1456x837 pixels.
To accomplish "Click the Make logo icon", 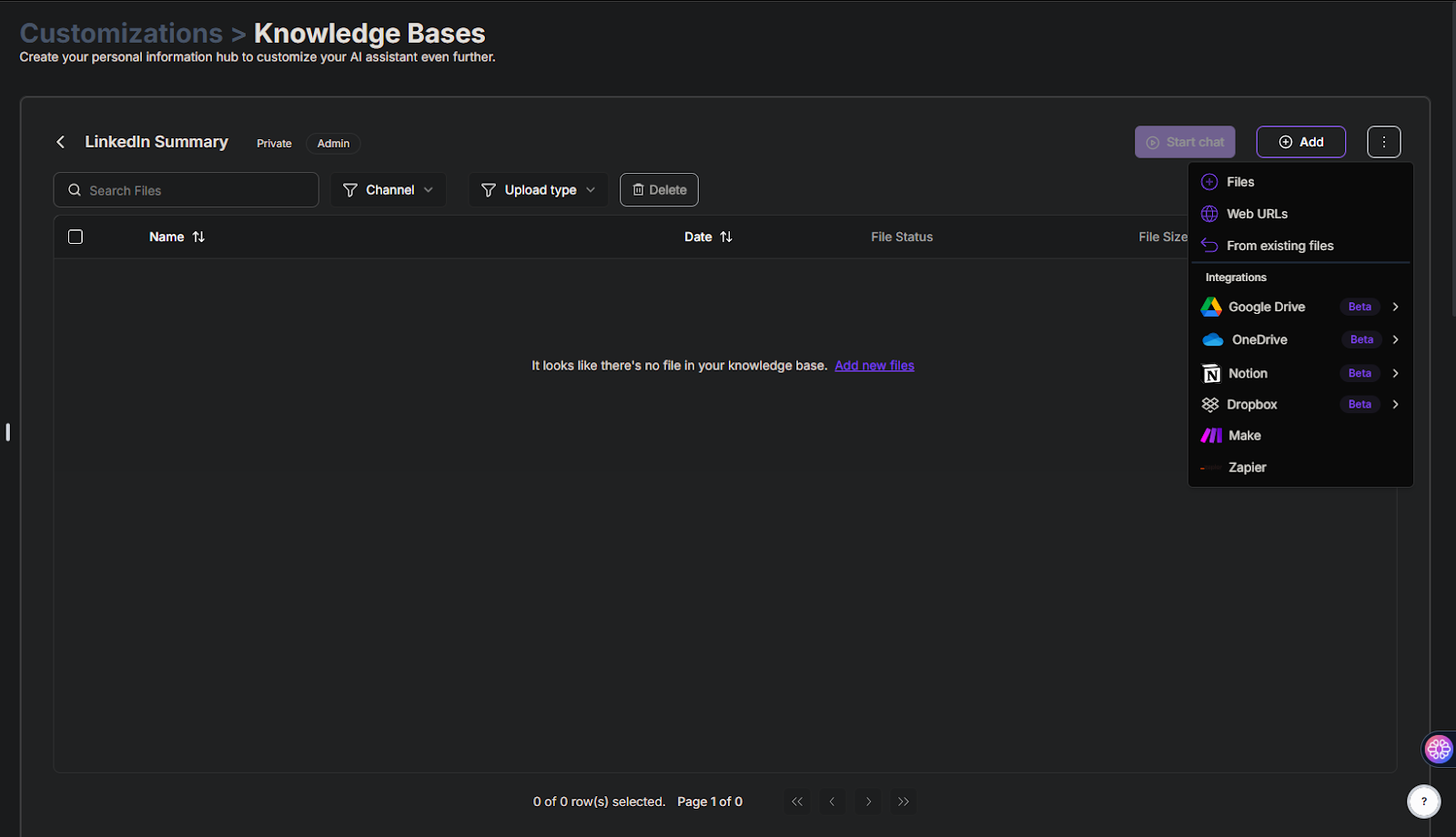I will pyautogui.click(x=1211, y=436).
